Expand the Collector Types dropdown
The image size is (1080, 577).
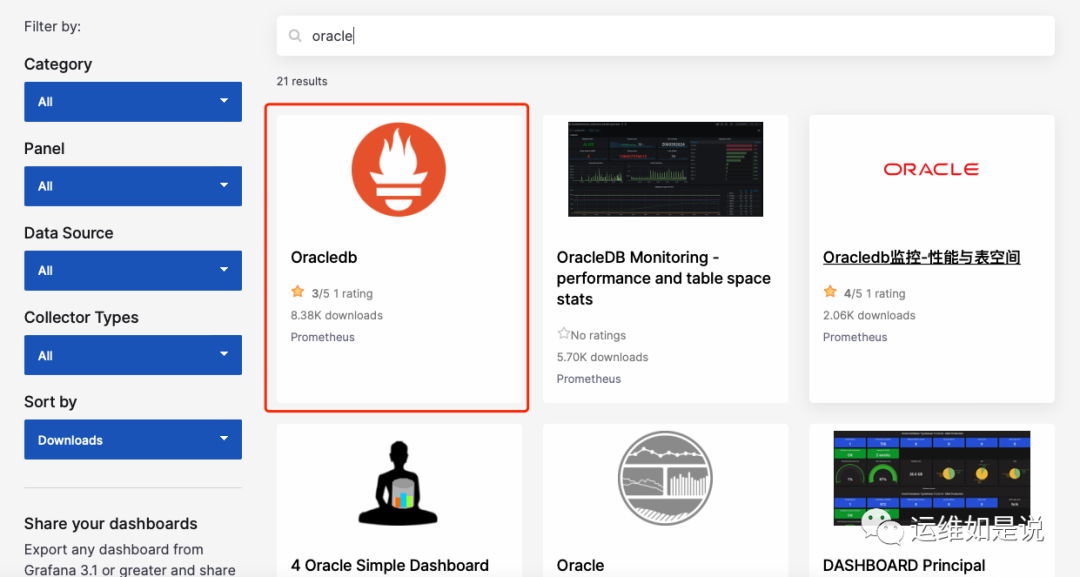pos(133,355)
